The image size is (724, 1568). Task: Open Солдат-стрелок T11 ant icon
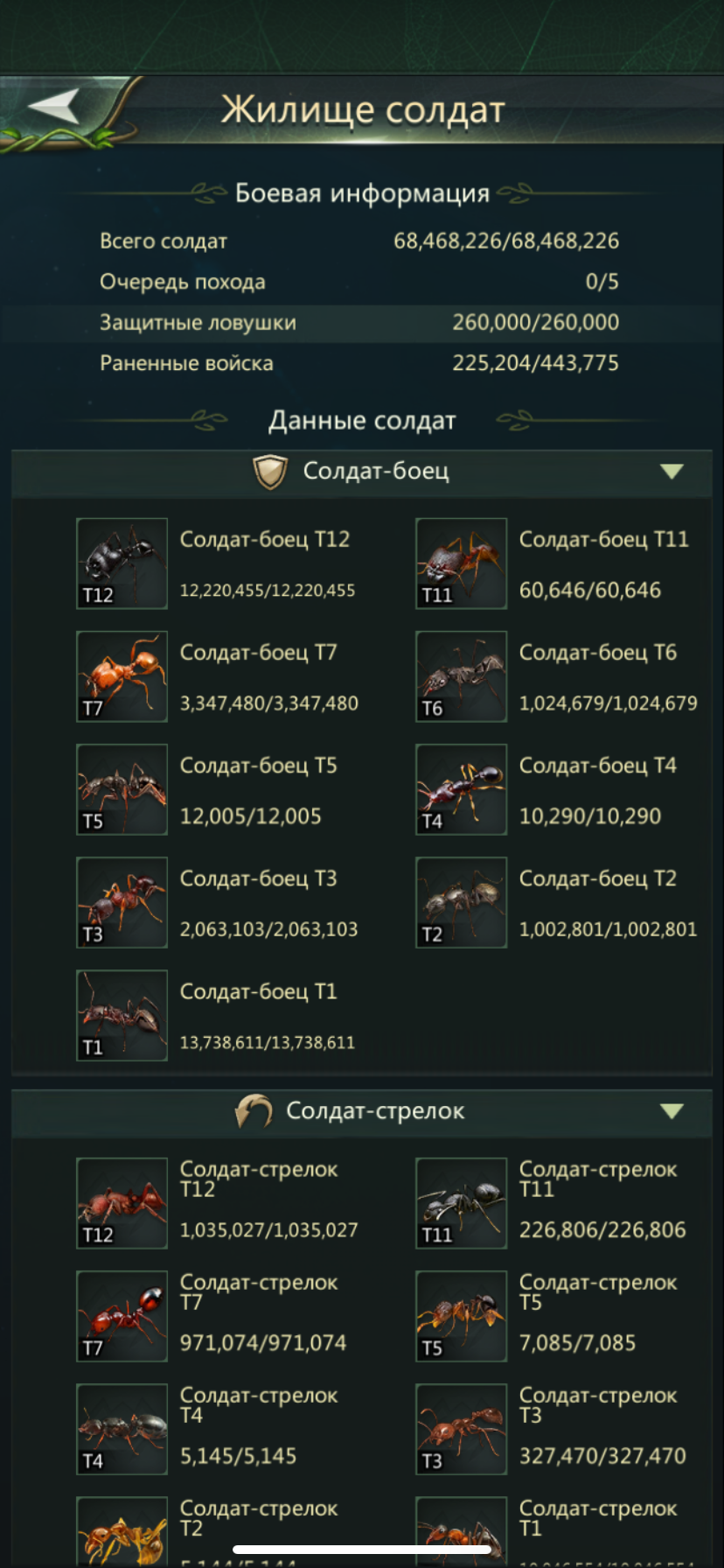pyautogui.click(x=461, y=1203)
